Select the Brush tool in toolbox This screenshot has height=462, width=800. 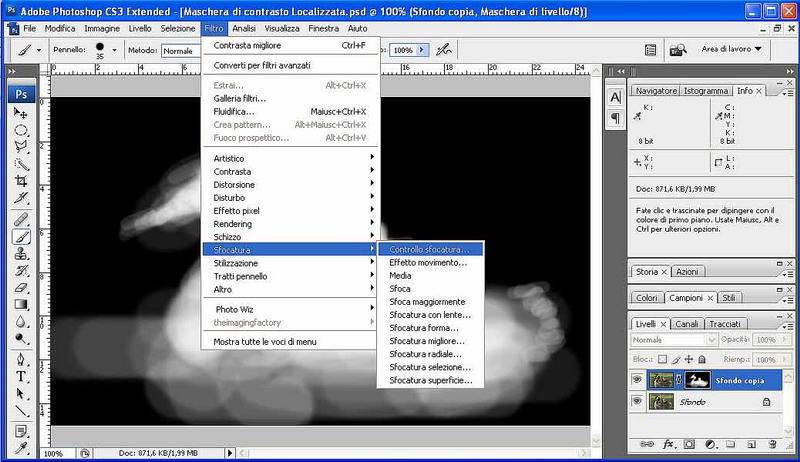click(21, 237)
